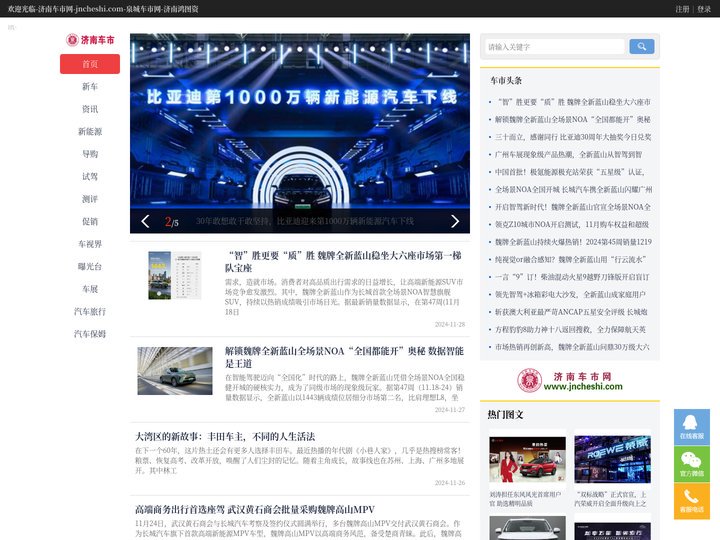Viewport: 720px width, 540px height.
Task: Open 新能源 menu item
Action: point(90,131)
